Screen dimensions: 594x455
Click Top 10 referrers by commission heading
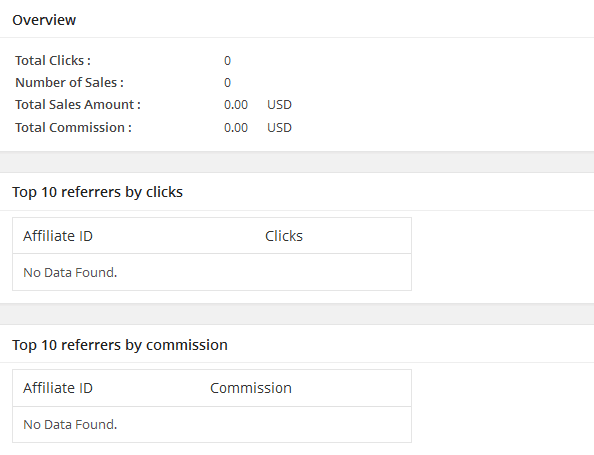click(x=120, y=345)
